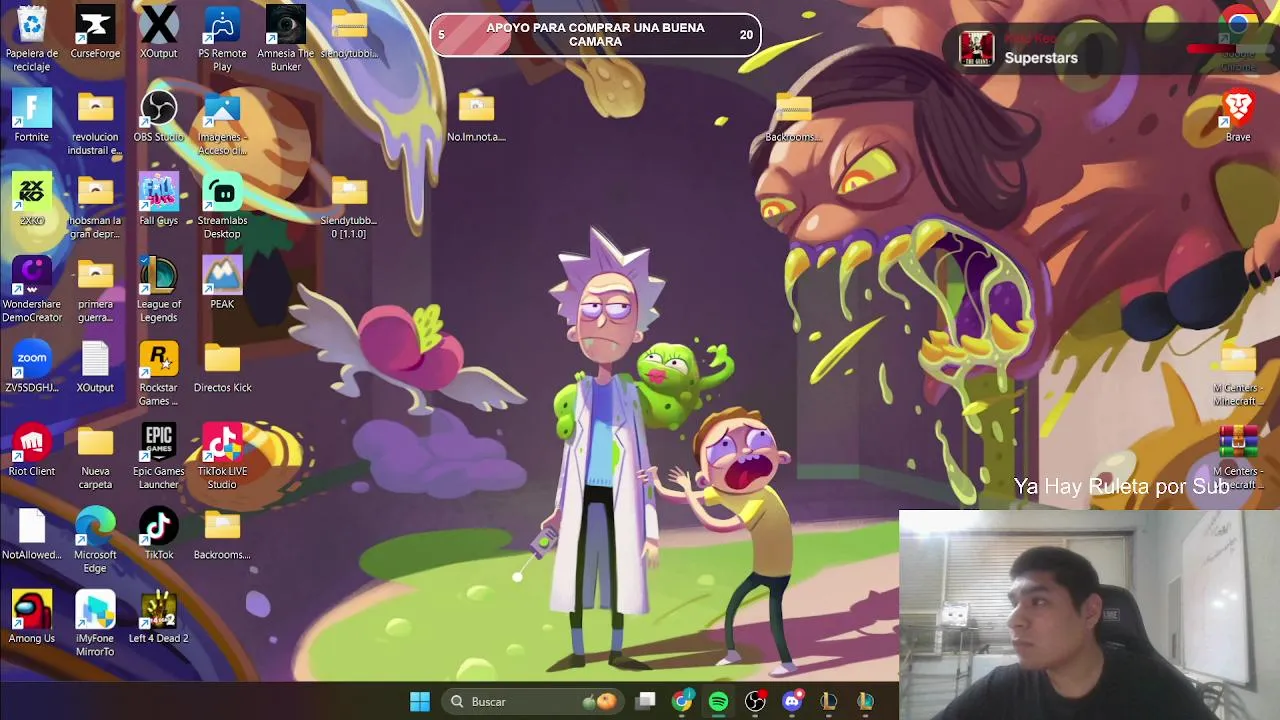Screen dimensions: 1280x720
Task: Open the Left 4 Dead 2 shortcut
Action: tap(158, 618)
